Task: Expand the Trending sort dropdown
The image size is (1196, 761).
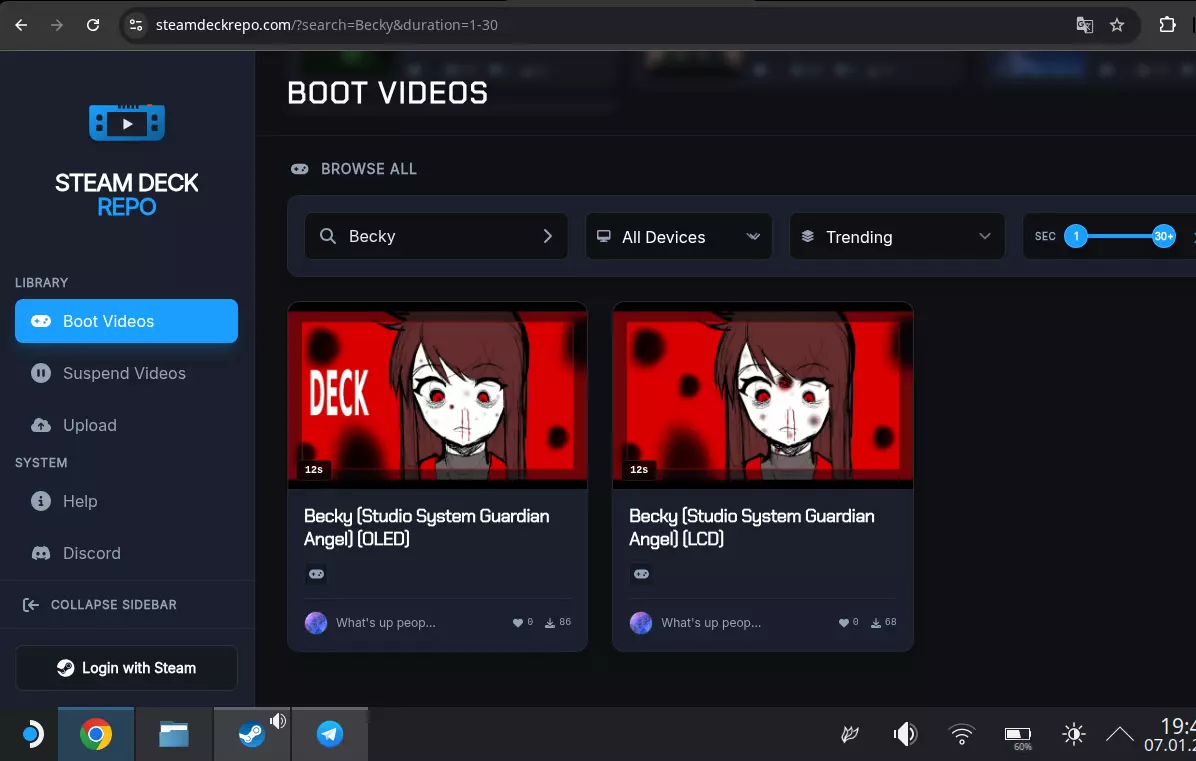Action: pos(897,237)
